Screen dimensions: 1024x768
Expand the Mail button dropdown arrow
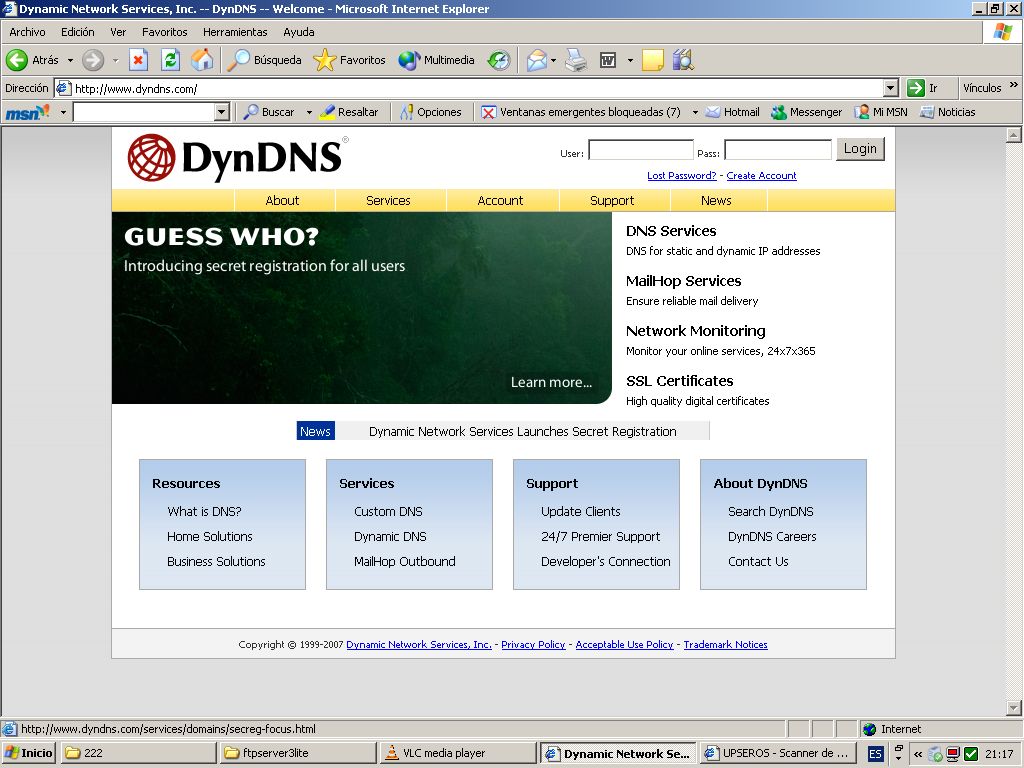tap(553, 61)
